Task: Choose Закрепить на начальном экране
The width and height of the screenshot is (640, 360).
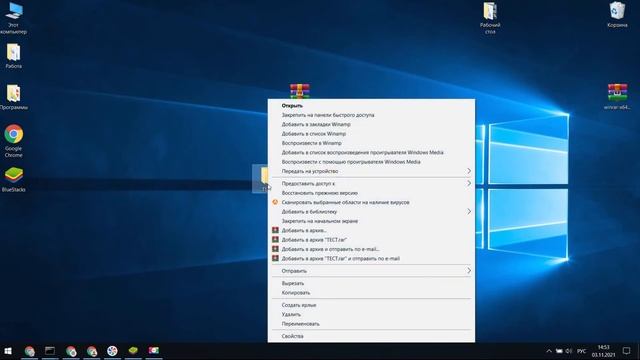Action: pos(371,221)
